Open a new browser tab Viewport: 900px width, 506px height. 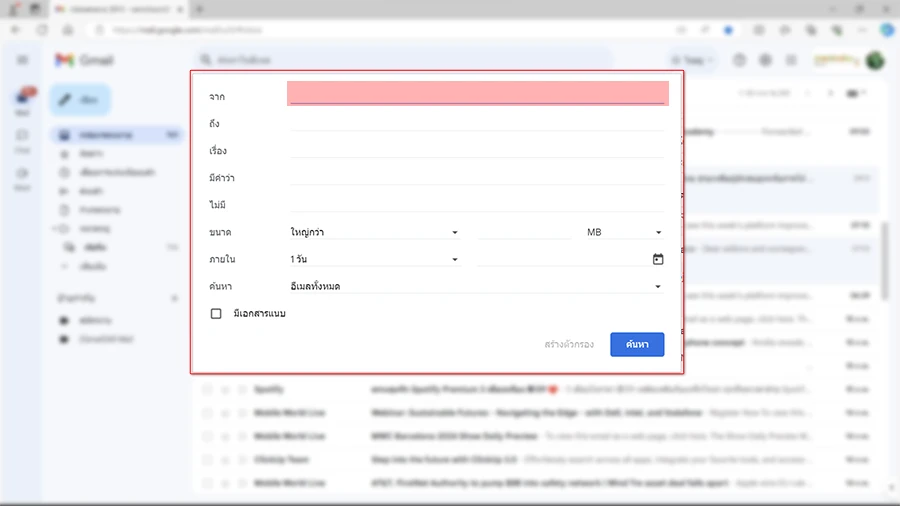(x=199, y=9)
